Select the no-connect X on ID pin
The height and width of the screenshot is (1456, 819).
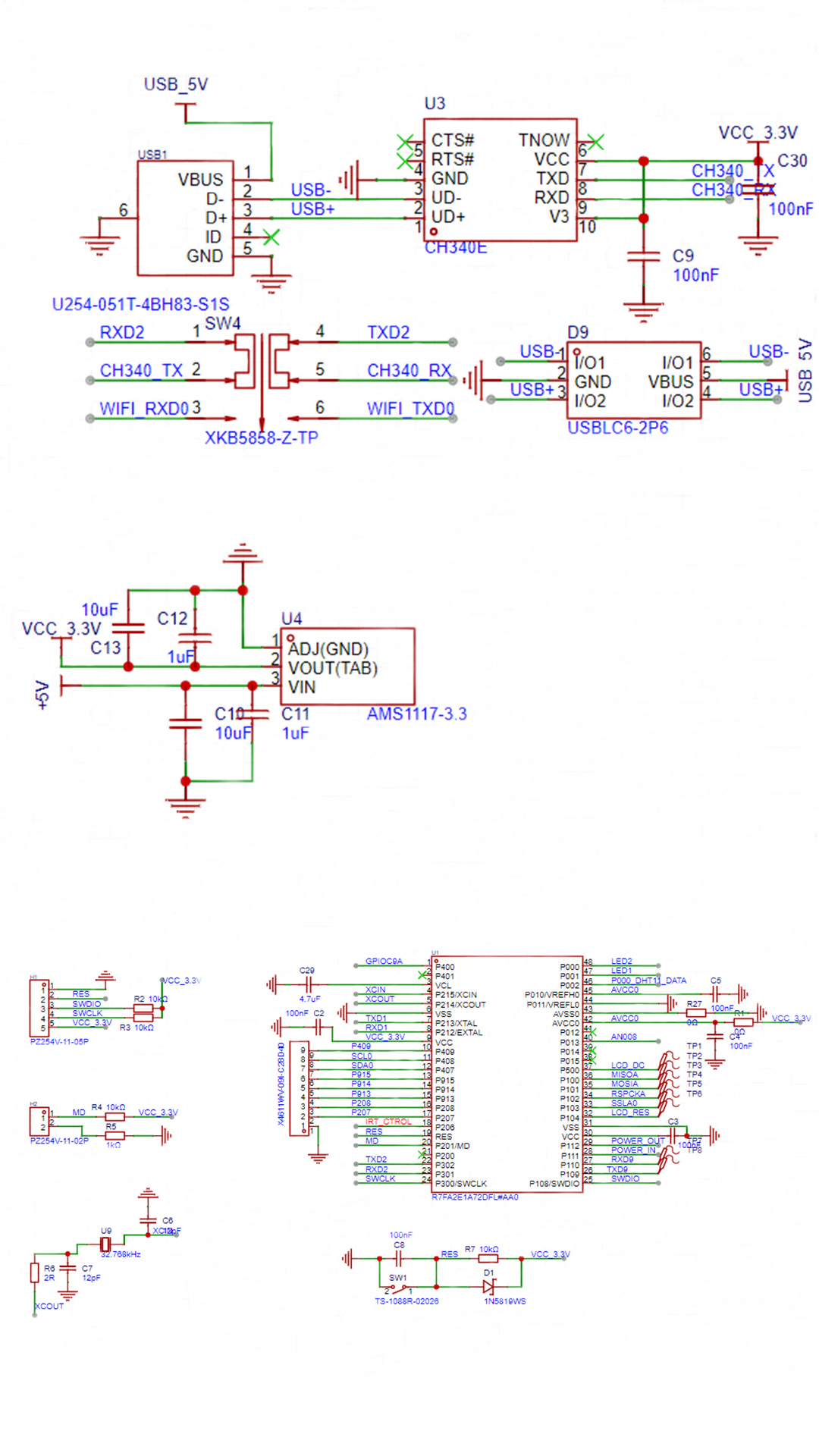[271, 237]
